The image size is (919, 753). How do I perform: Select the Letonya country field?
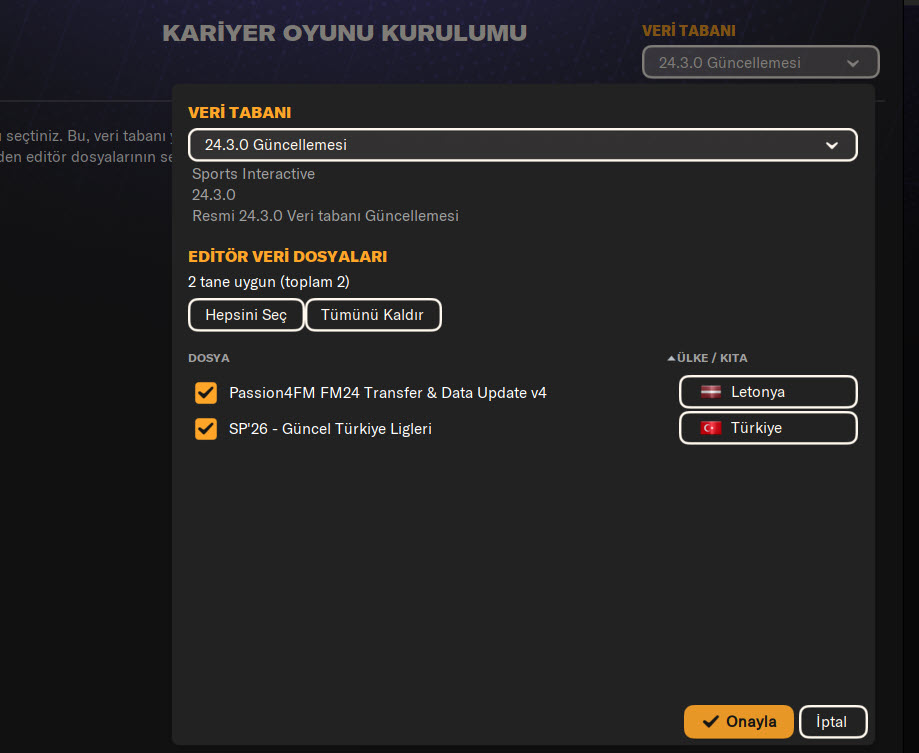(768, 392)
